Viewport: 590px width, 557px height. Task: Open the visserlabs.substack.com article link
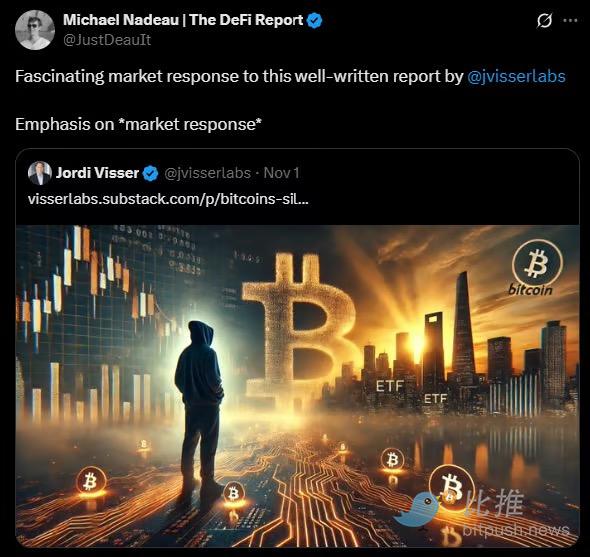click(168, 199)
